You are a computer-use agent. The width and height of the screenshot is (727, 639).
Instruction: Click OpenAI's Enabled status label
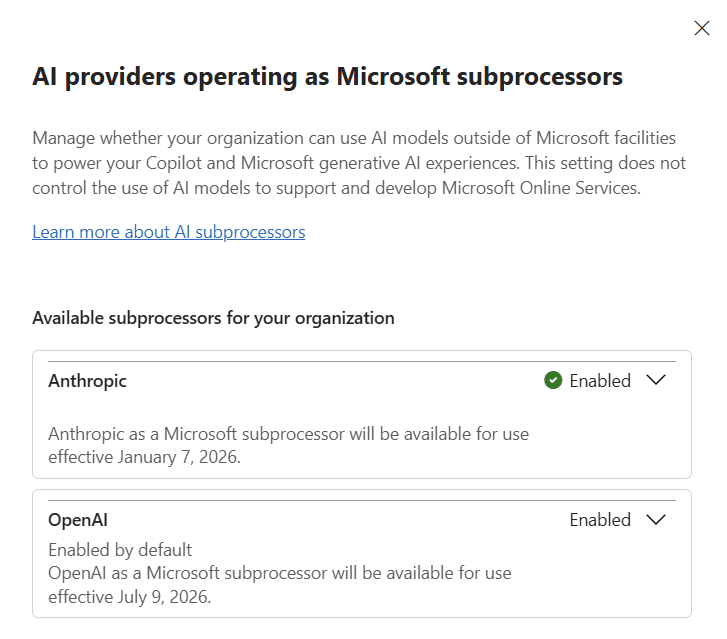coord(600,520)
